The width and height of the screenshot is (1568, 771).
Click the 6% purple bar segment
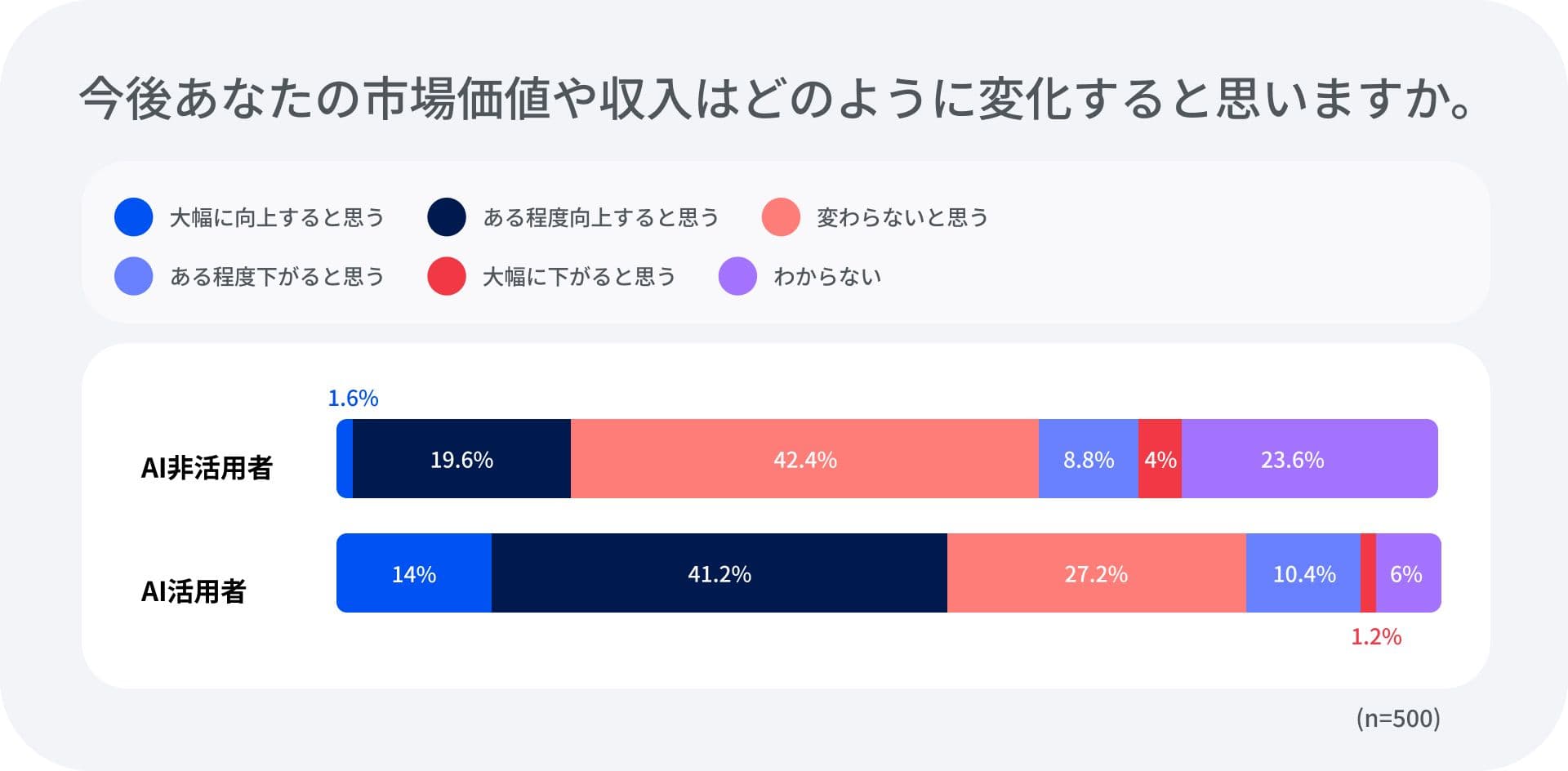1408,573
